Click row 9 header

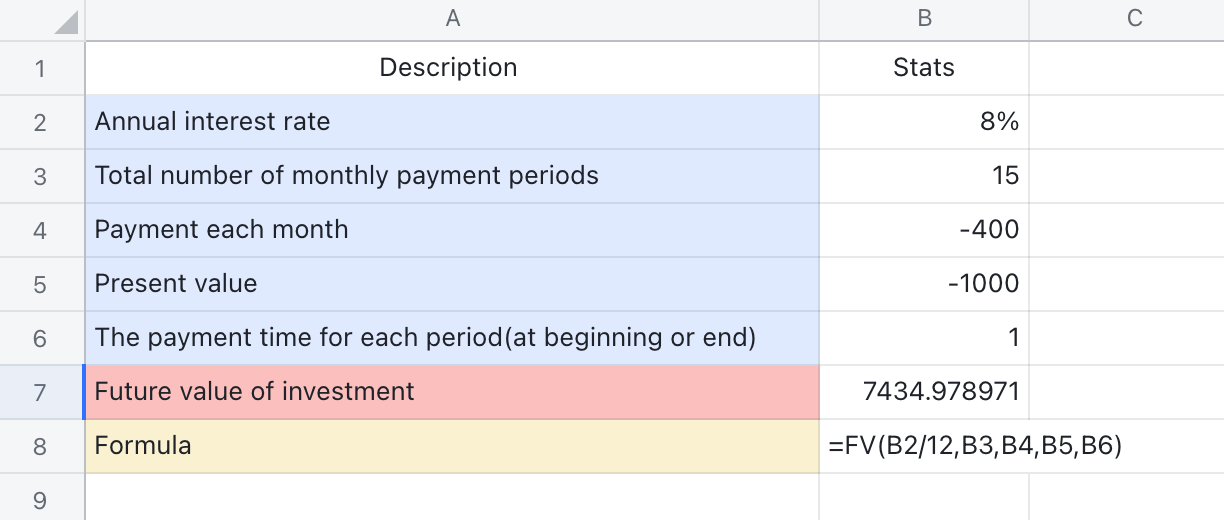40,497
